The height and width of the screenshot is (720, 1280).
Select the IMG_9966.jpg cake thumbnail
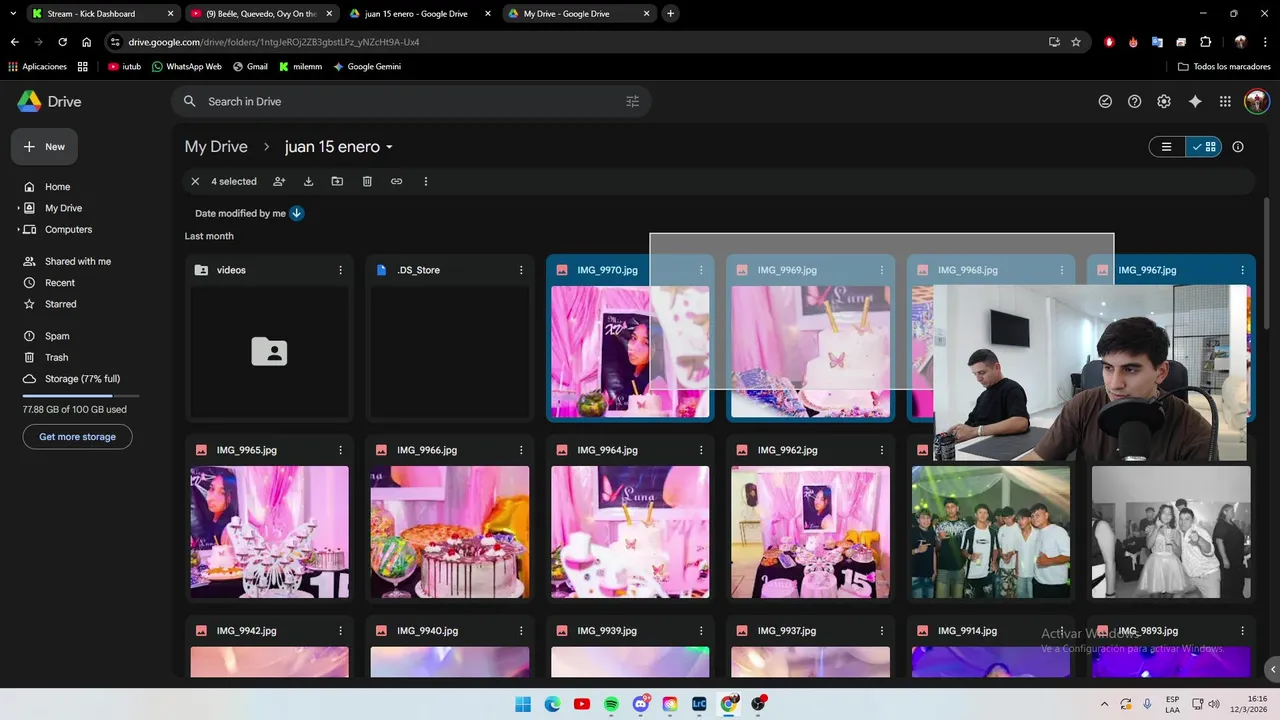click(450, 532)
